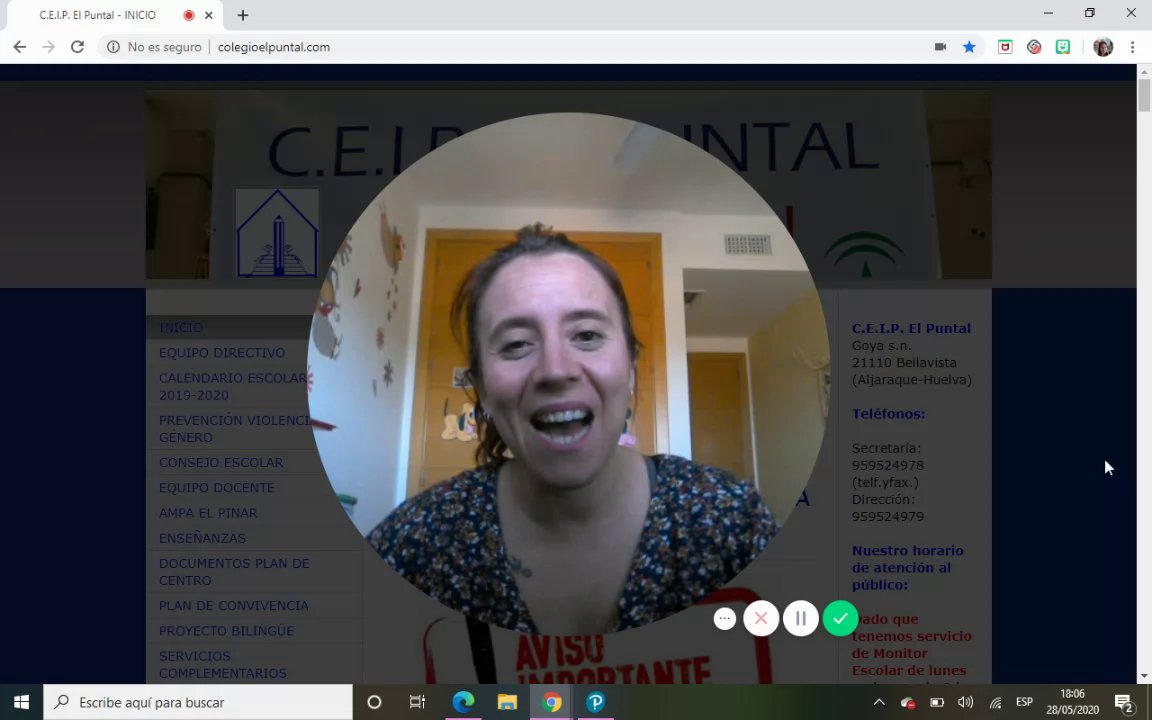Open Chrome three-dot menu
Screen dimensions: 1152x720
1132,47
